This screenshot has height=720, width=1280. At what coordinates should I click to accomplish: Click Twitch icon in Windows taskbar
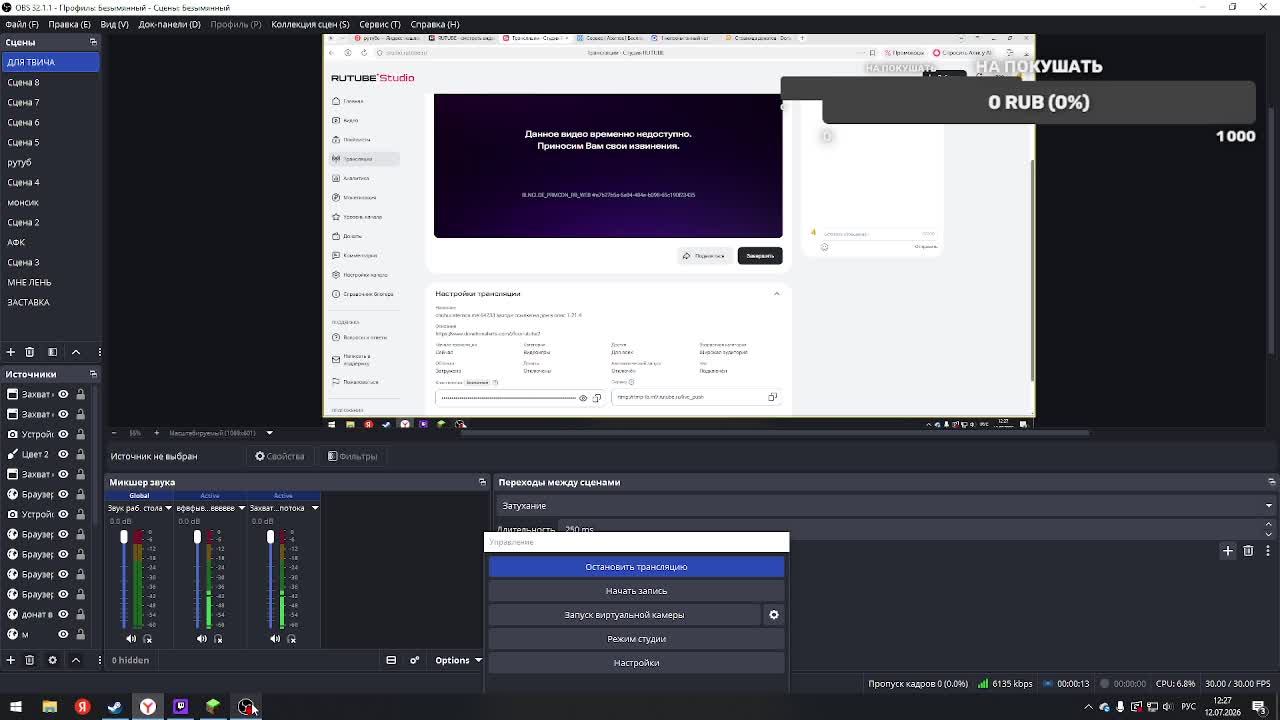tap(180, 707)
